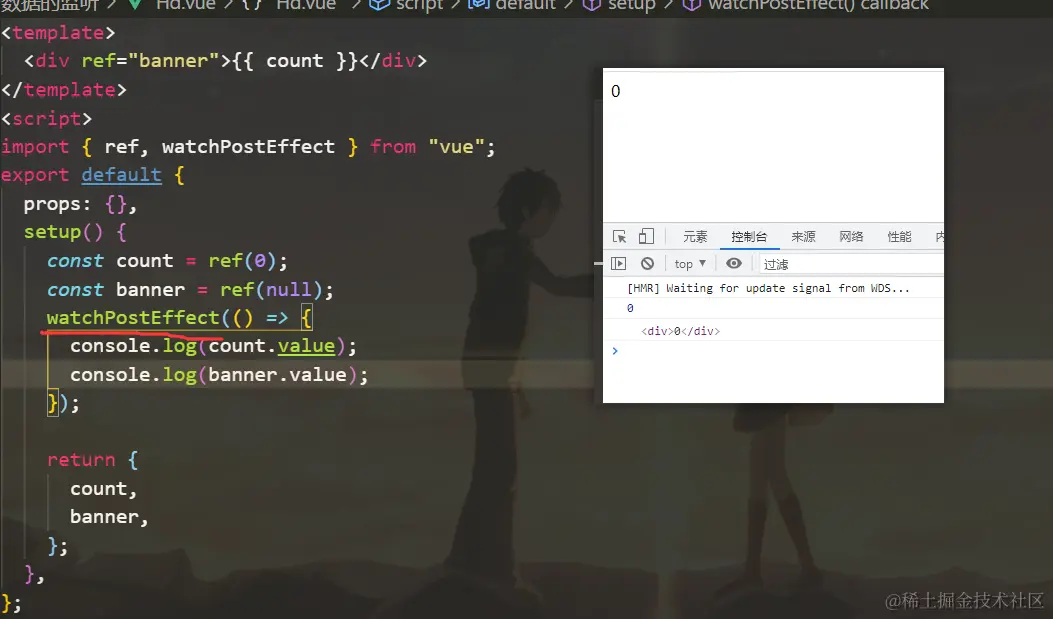
Task: Click the rendered 0 in the page preview
Action: coord(616,91)
